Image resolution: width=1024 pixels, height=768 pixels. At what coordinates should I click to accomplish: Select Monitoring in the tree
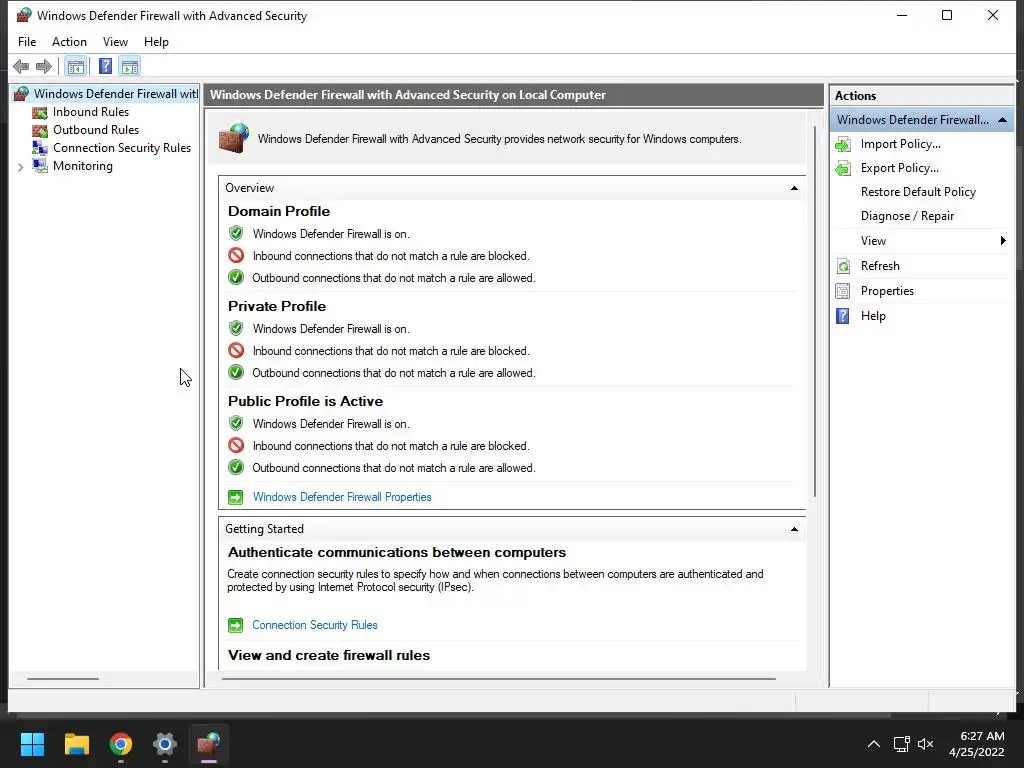83,166
